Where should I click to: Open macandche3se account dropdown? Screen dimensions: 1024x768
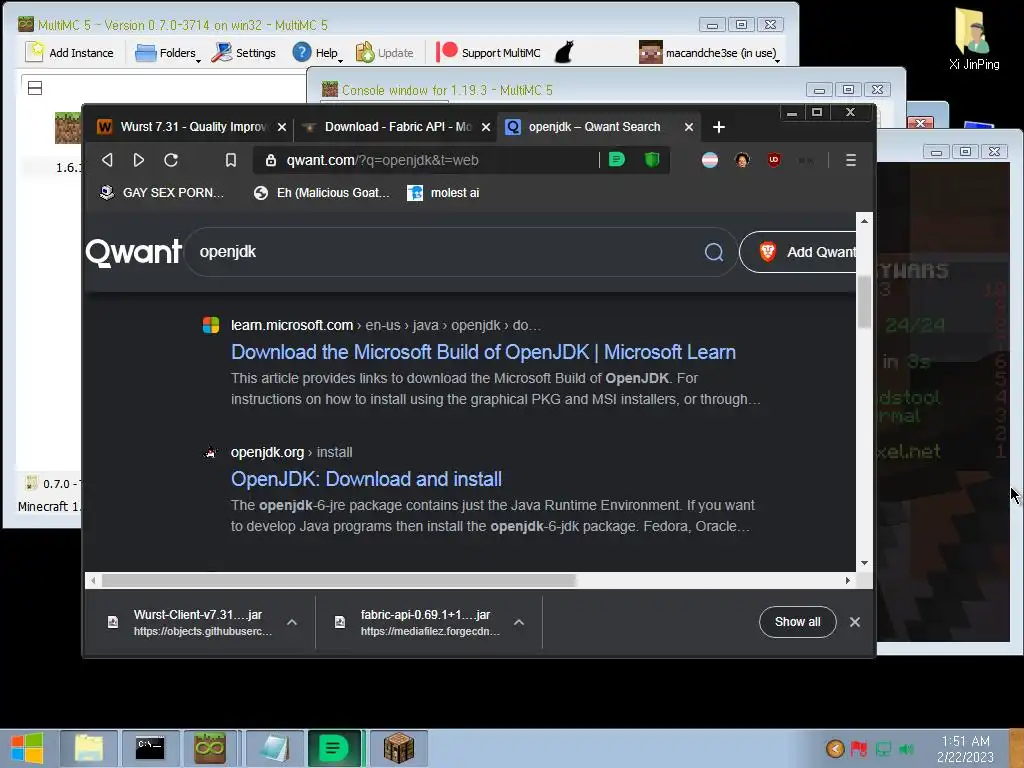(710, 53)
